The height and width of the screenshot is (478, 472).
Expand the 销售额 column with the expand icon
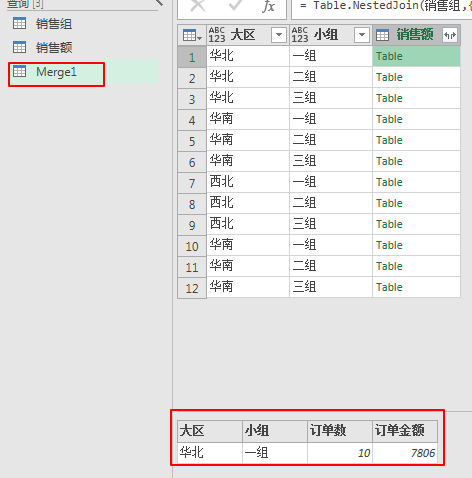tap(450, 35)
